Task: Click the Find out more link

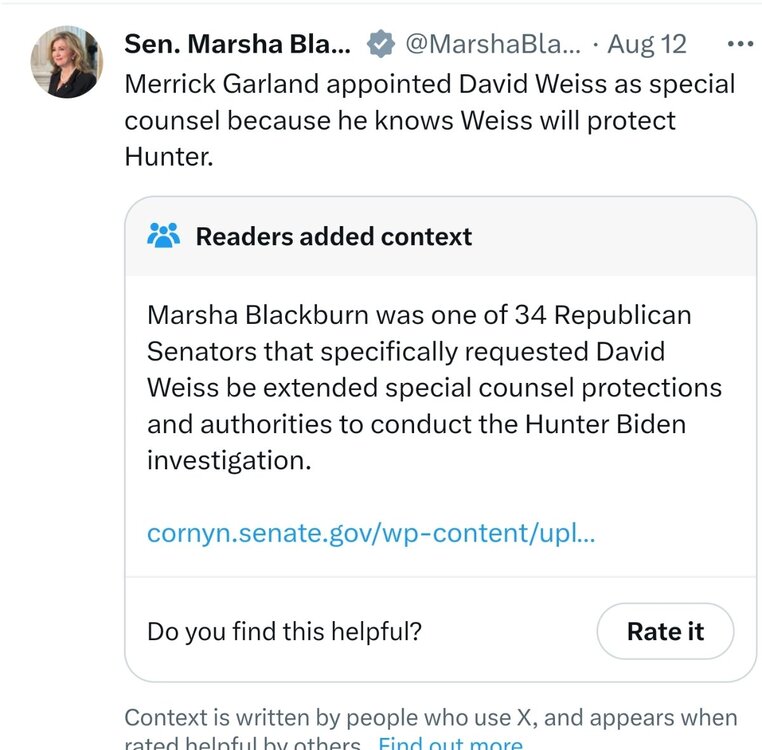Action: (x=449, y=744)
